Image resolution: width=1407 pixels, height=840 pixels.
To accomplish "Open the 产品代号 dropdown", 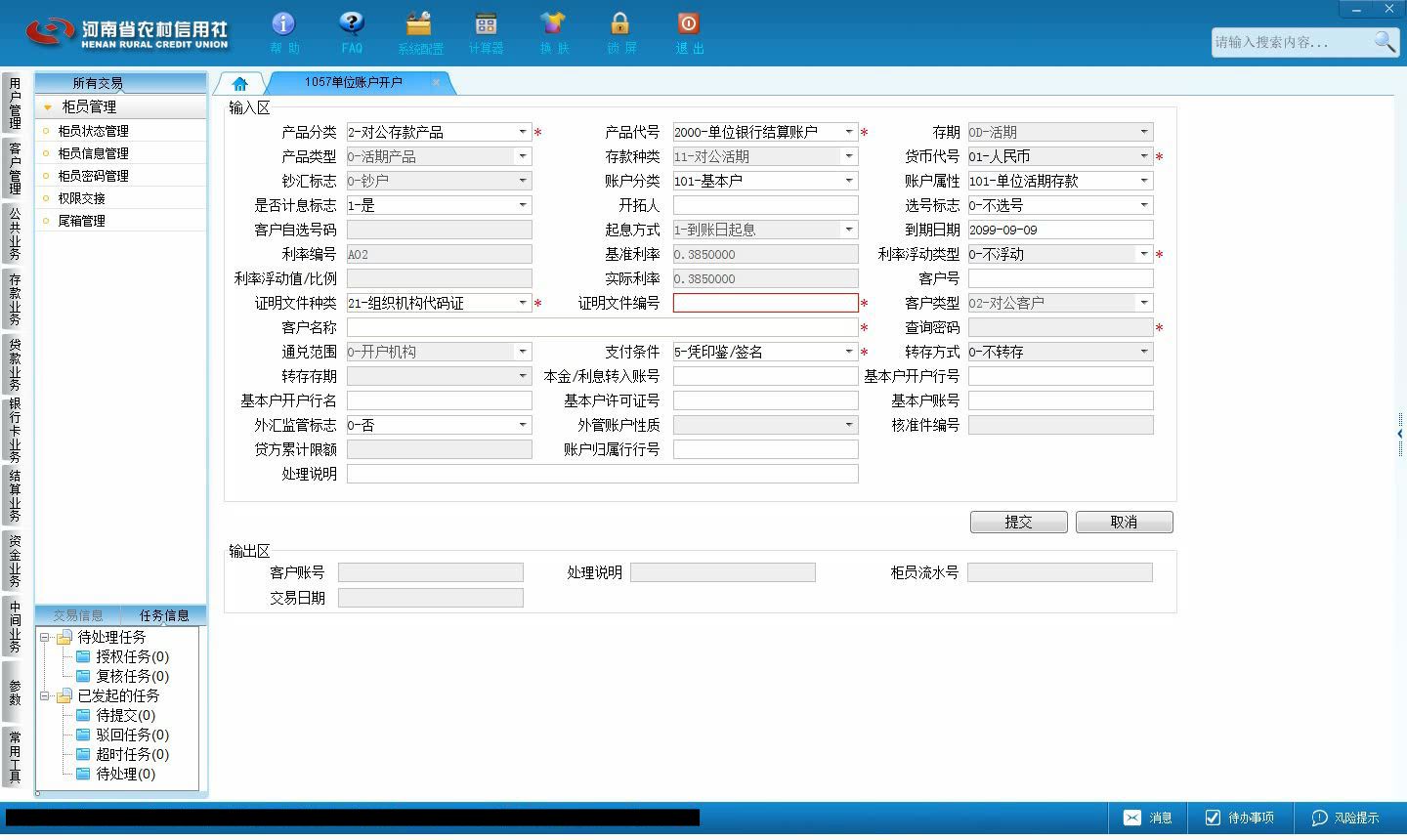I will tap(849, 132).
